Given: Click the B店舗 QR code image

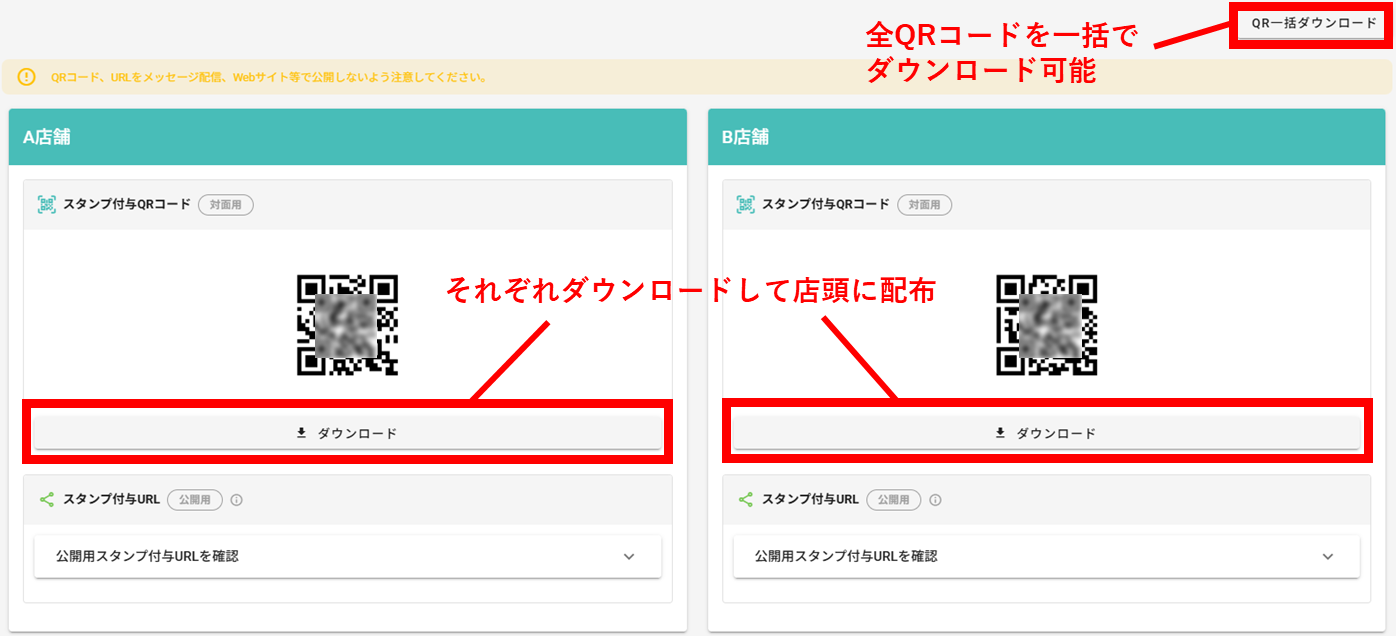Looking at the screenshot, I should tap(1047, 326).
